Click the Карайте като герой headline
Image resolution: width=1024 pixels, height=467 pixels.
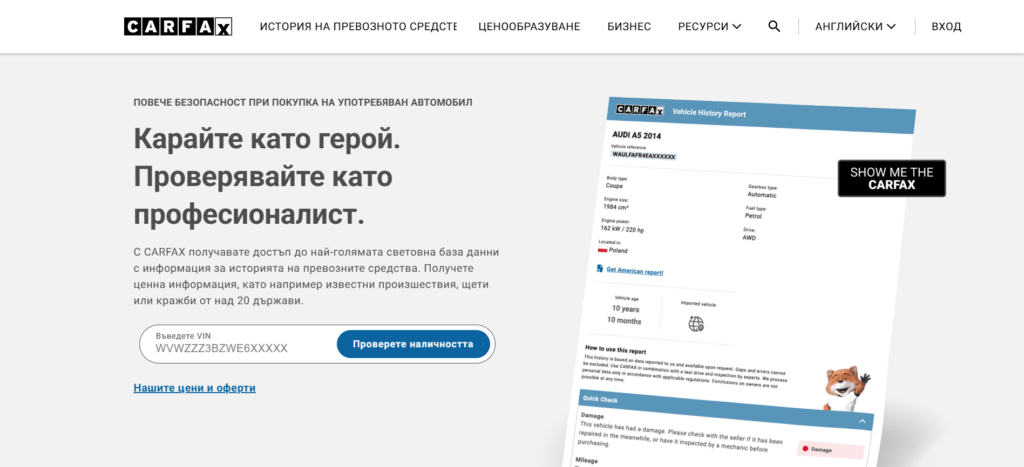267,138
